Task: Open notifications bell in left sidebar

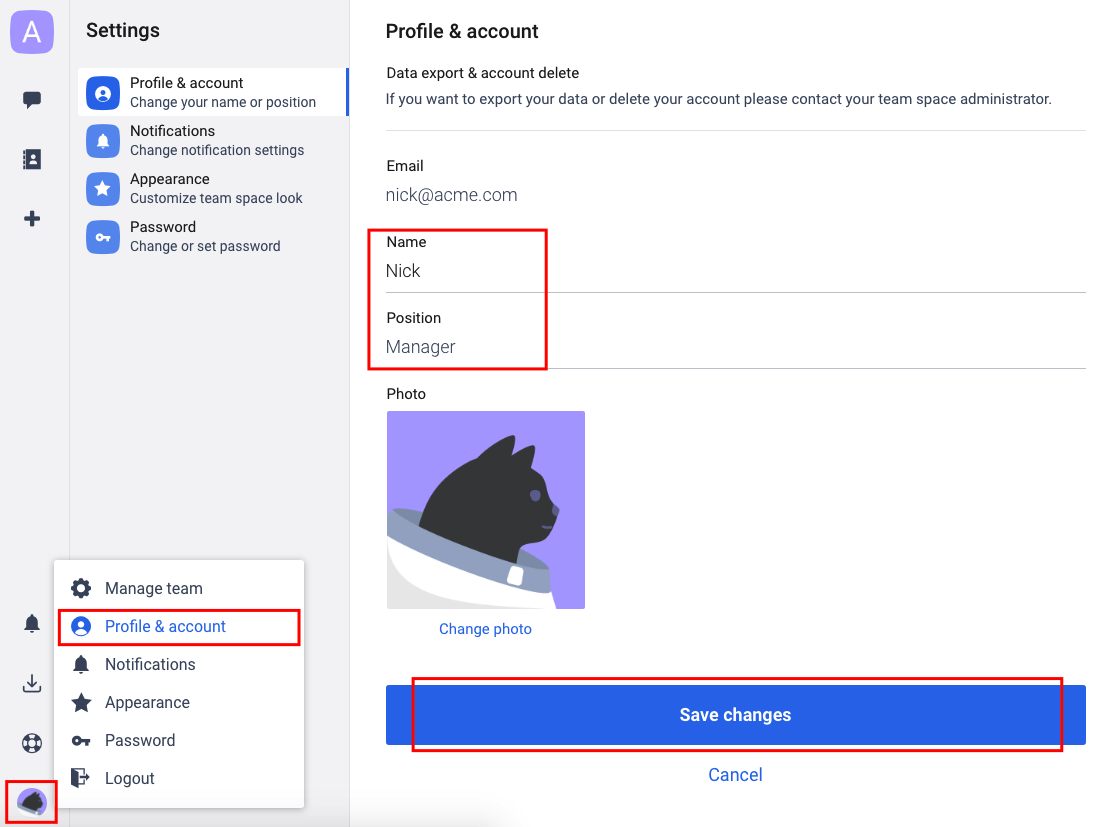Action: (x=32, y=624)
